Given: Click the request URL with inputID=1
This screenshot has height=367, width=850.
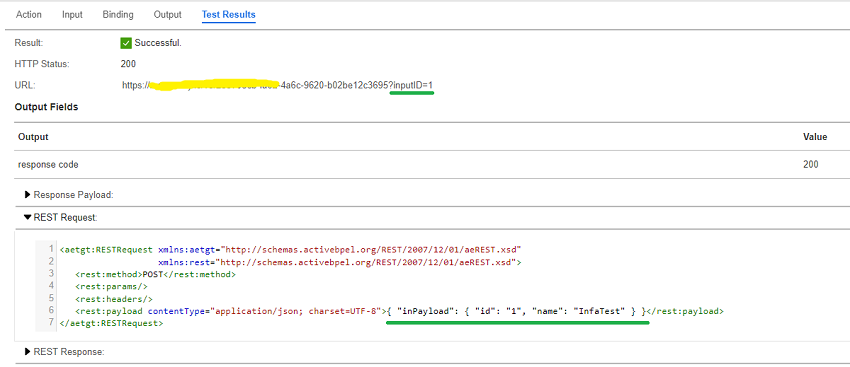Looking at the screenshot, I should [x=278, y=85].
